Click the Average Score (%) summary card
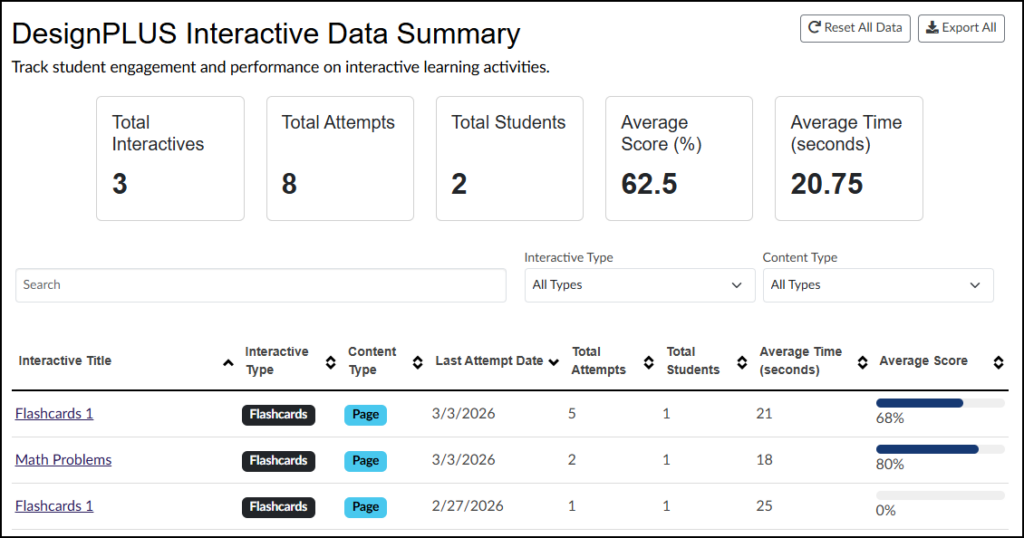1024x538 pixels. tap(679, 159)
